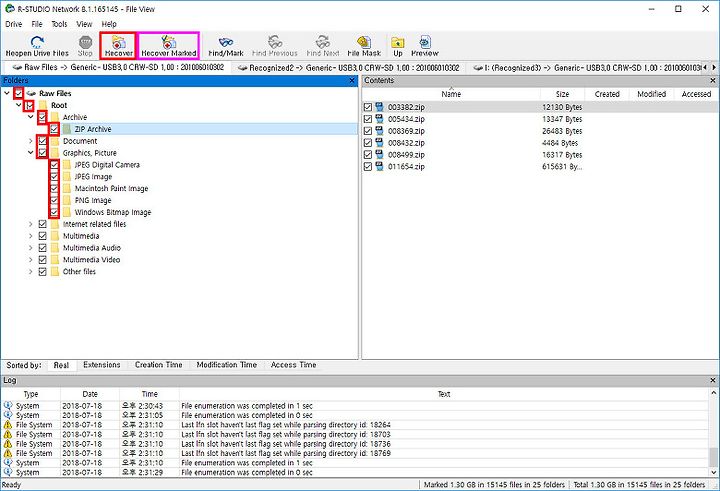Select the Macintosh Paint Image folder

(112, 188)
